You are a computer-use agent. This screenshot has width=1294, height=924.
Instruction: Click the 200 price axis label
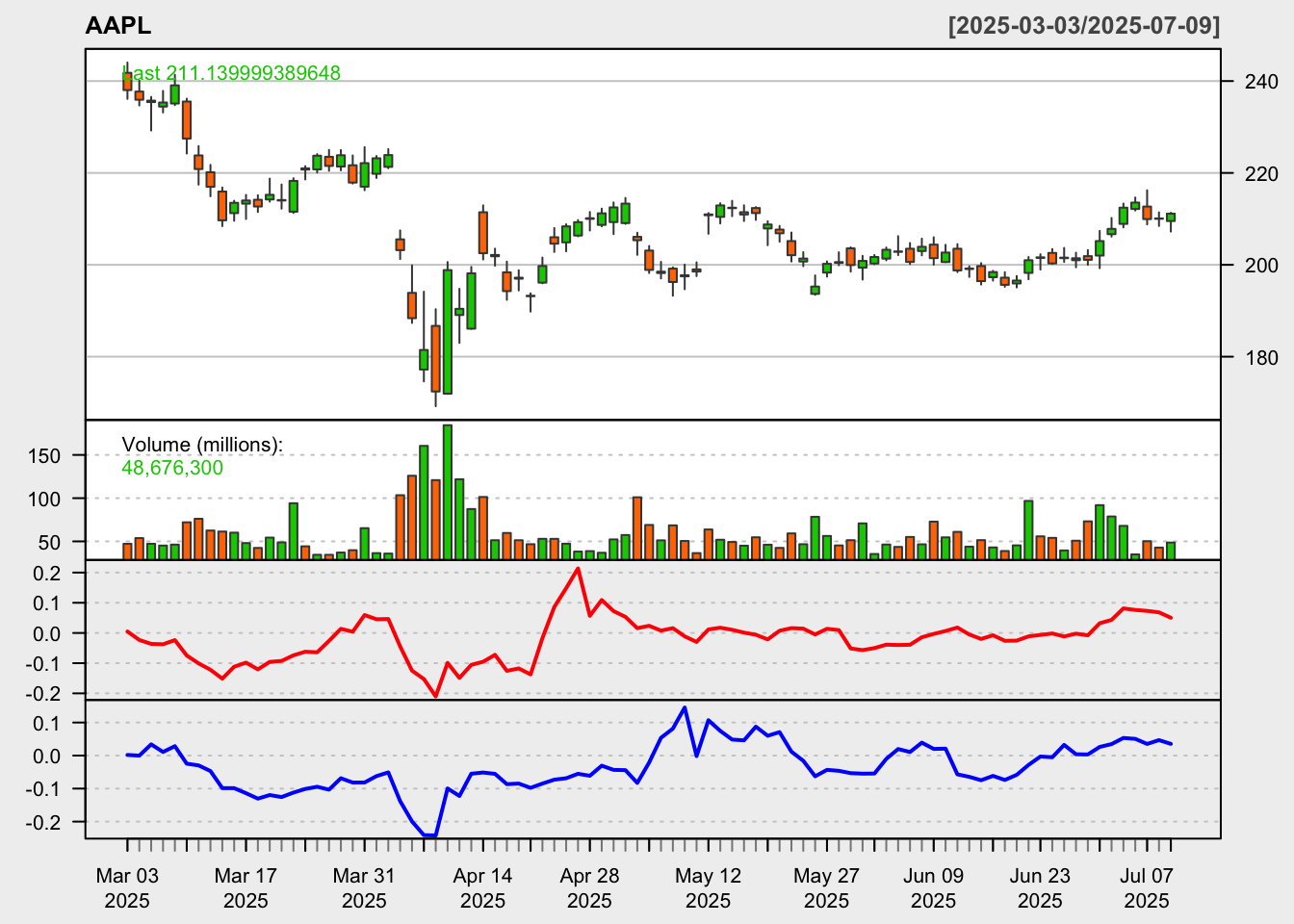pyautogui.click(x=1261, y=266)
